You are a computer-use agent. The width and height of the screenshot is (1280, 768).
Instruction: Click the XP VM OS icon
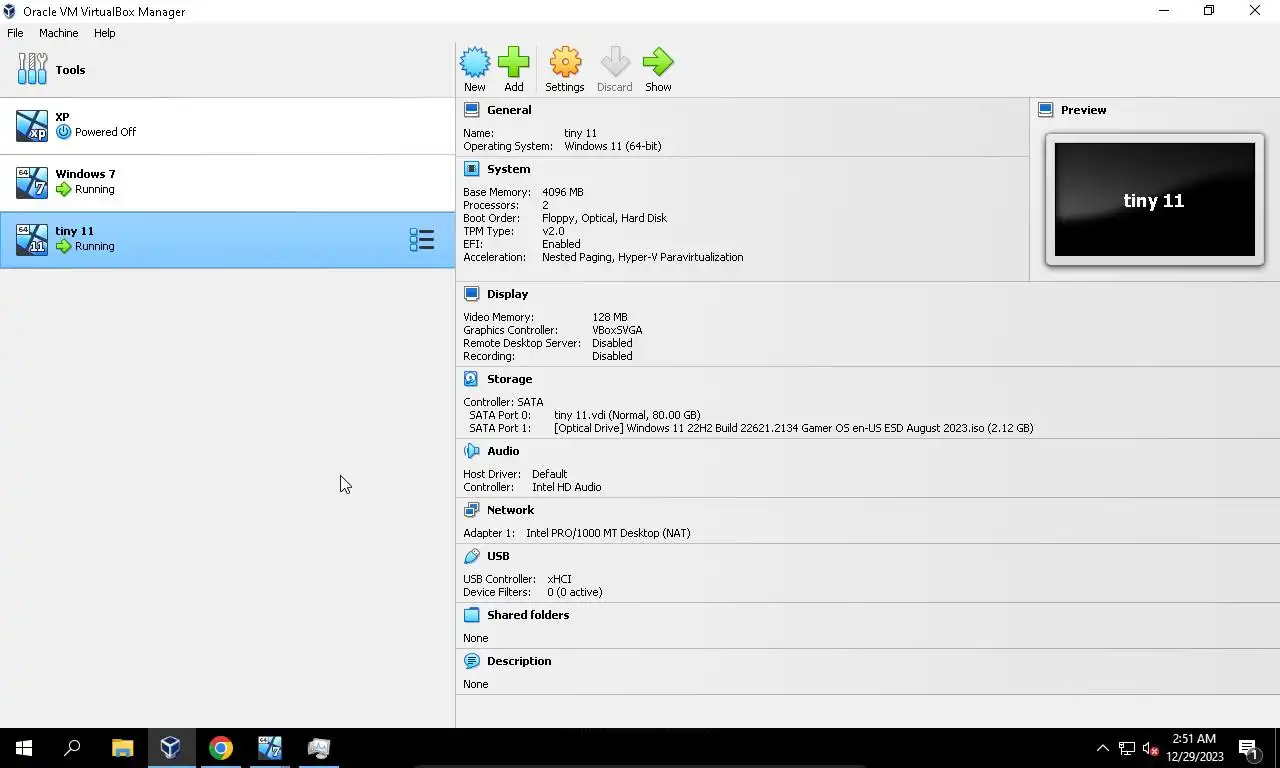click(32, 126)
